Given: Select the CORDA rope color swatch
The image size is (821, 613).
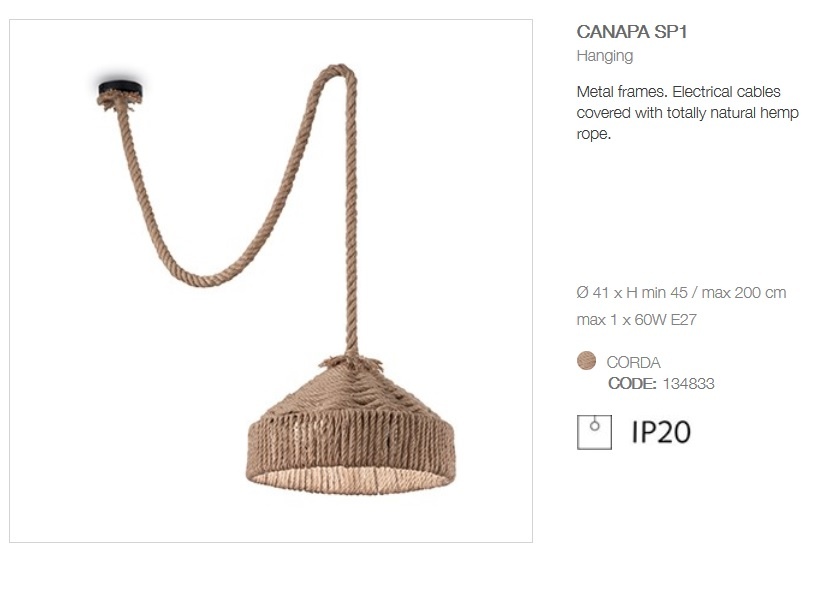Looking at the screenshot, I should click(586, 361).
